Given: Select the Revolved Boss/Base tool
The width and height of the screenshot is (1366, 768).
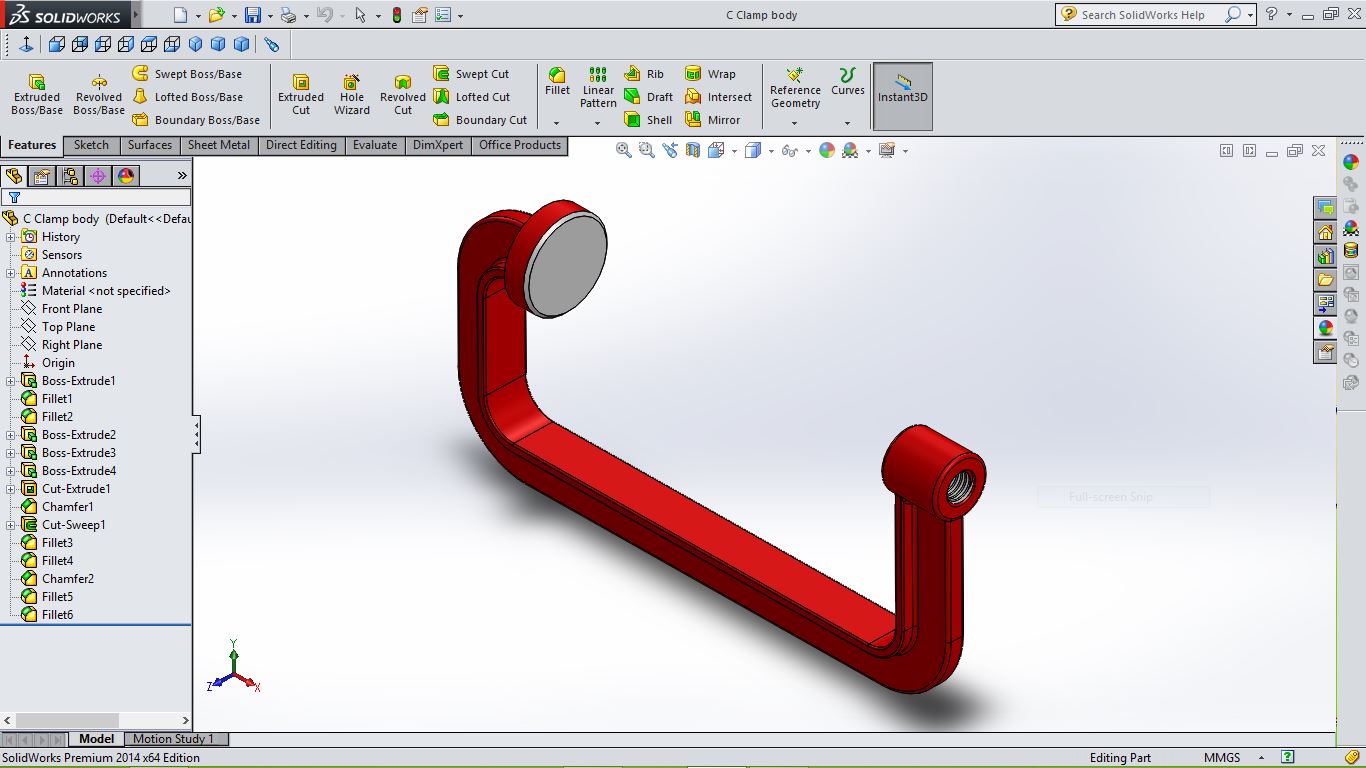Looking at the screenshot, I should tap(99, 94).
